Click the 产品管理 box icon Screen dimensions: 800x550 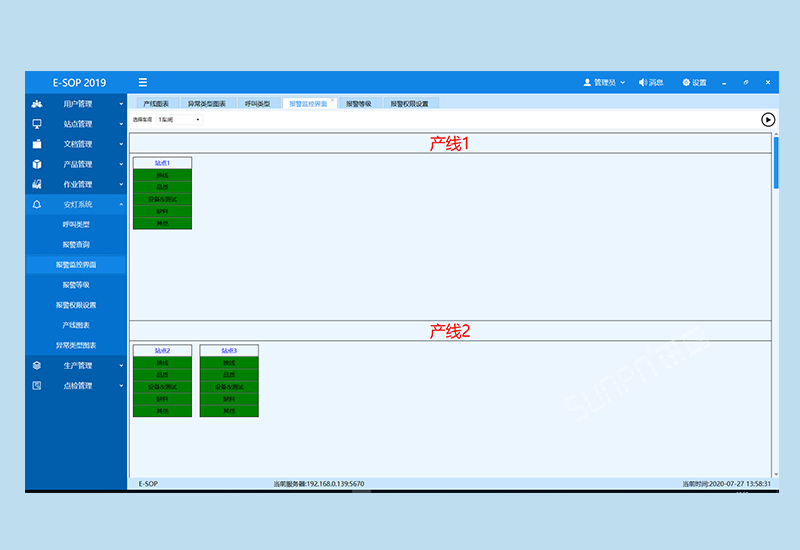37,164
